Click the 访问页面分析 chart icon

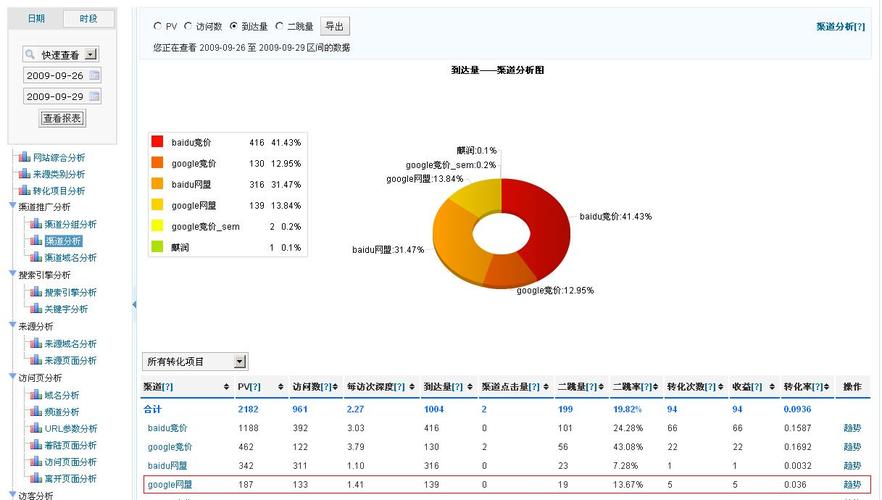click(36, 461)
